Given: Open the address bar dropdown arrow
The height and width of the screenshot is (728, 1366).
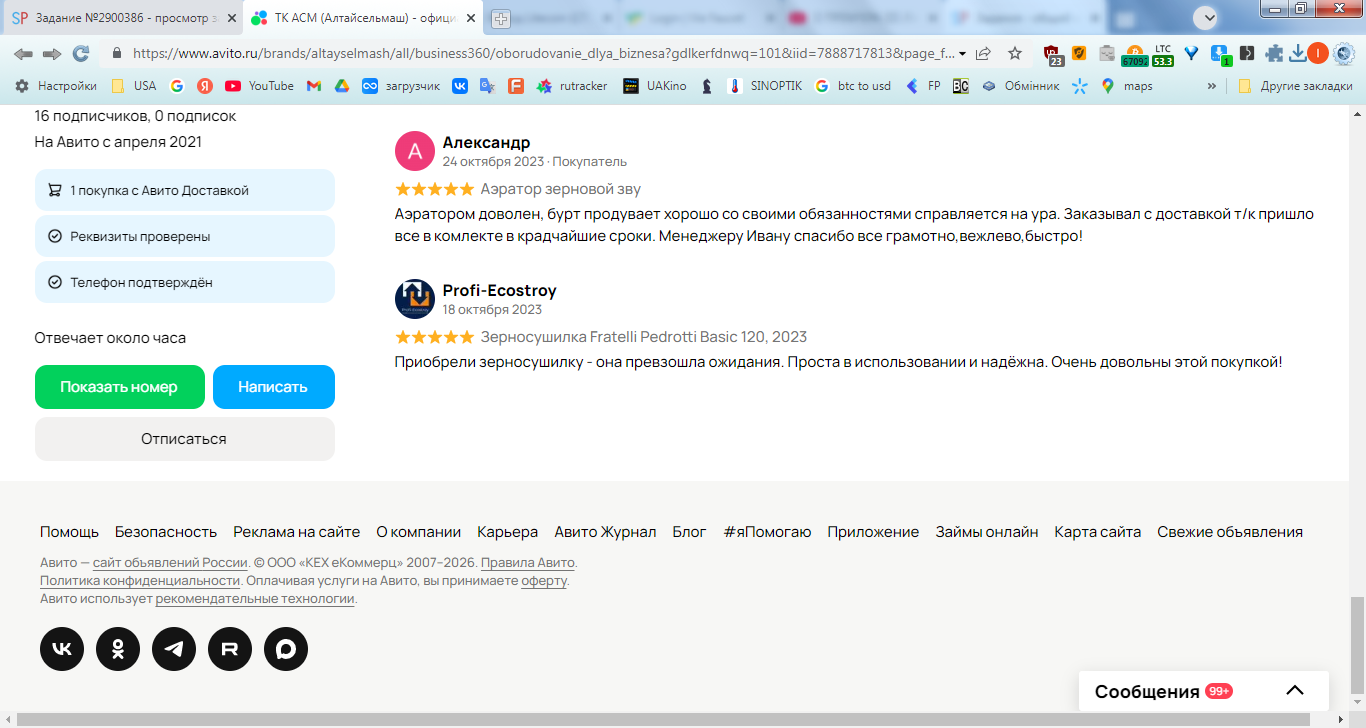Looking at the screenshot, I should click(x=962, y=53).
